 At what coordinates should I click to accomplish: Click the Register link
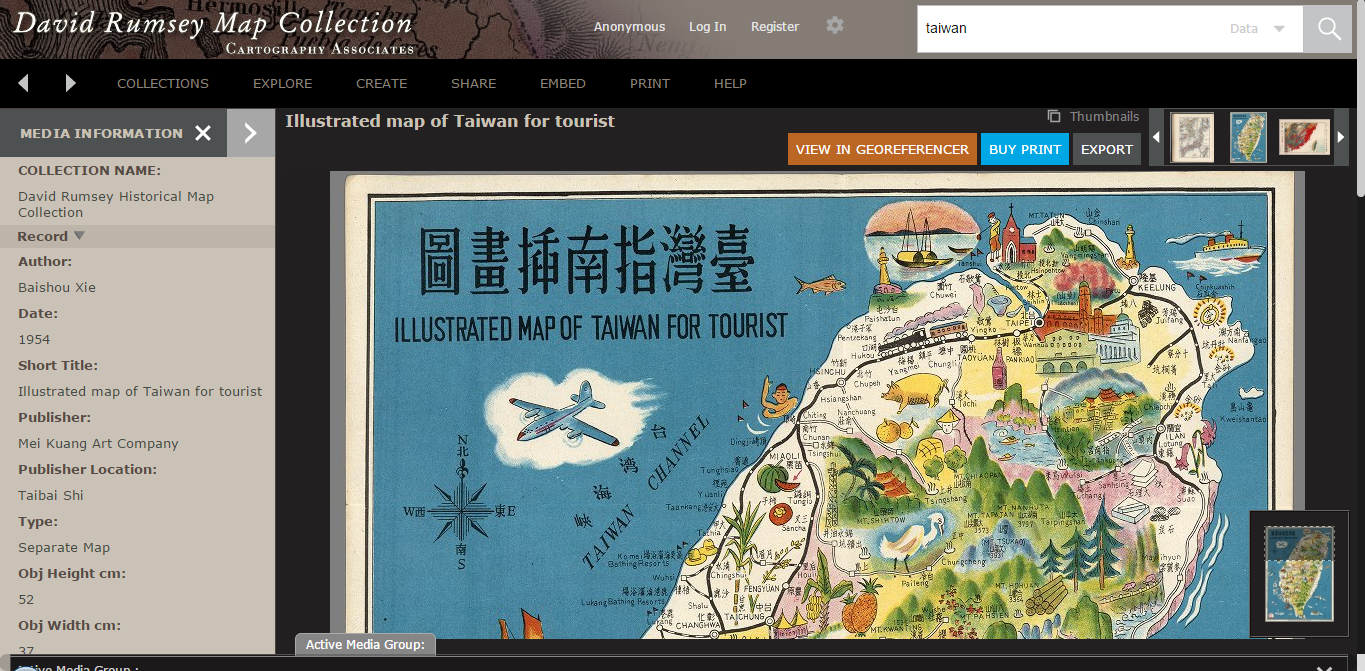775,27
